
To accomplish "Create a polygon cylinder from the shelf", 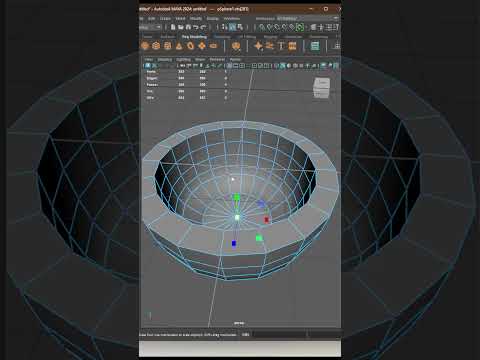I will [x=167, y=46].
